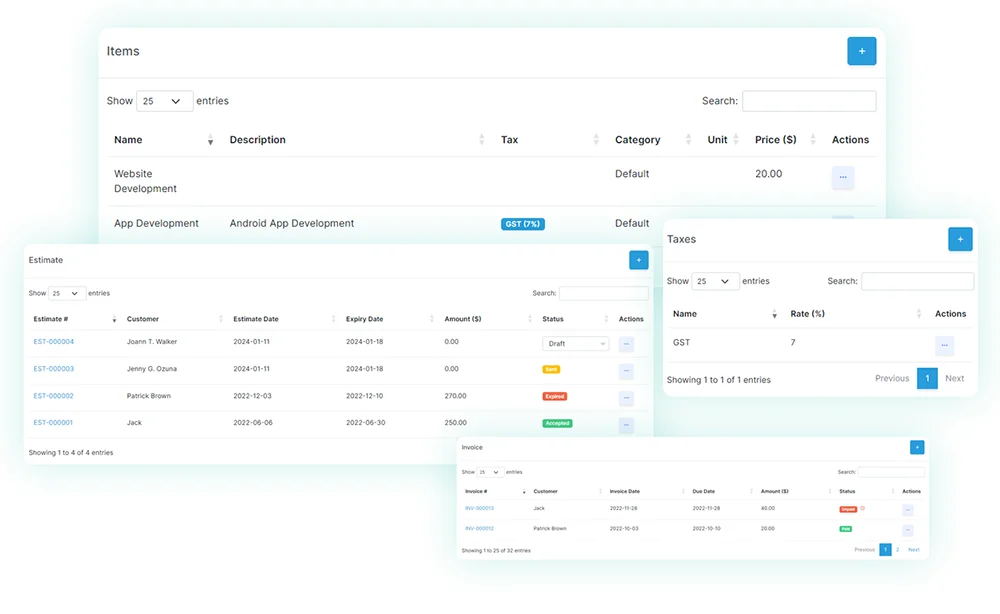Click Next in the Taxes pagination
This screenshot has height=614, width=1000.
pyautogui.click(x=954, y=379)
